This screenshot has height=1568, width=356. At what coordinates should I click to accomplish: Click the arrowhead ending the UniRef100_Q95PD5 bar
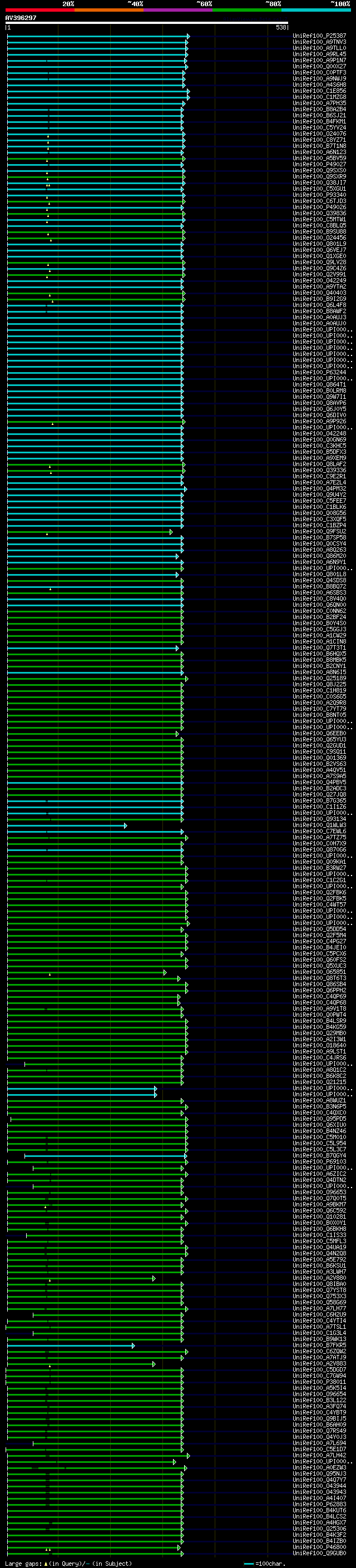point(186,1118)
